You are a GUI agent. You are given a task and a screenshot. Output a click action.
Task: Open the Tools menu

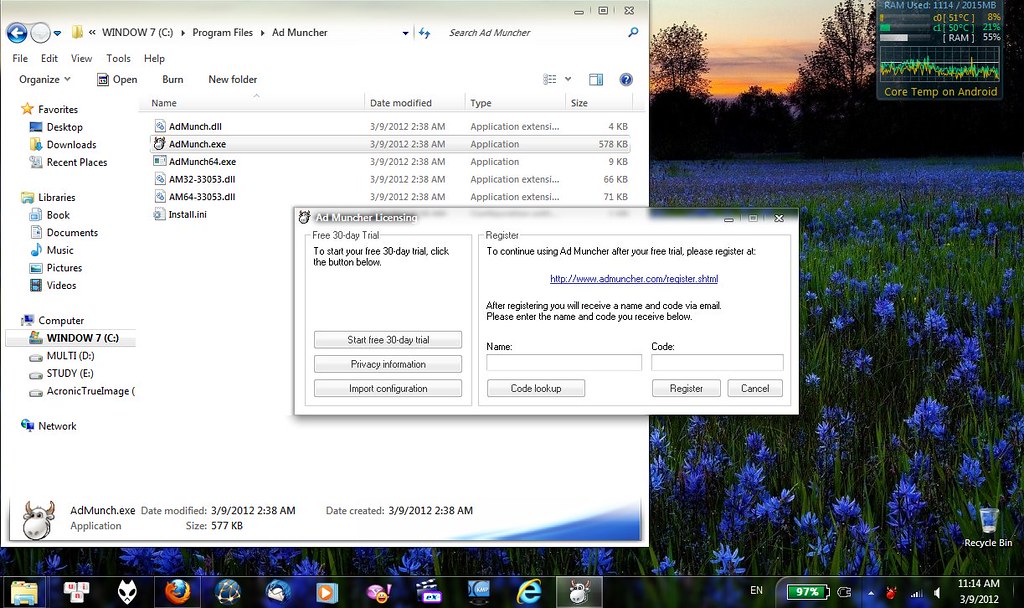118,58
